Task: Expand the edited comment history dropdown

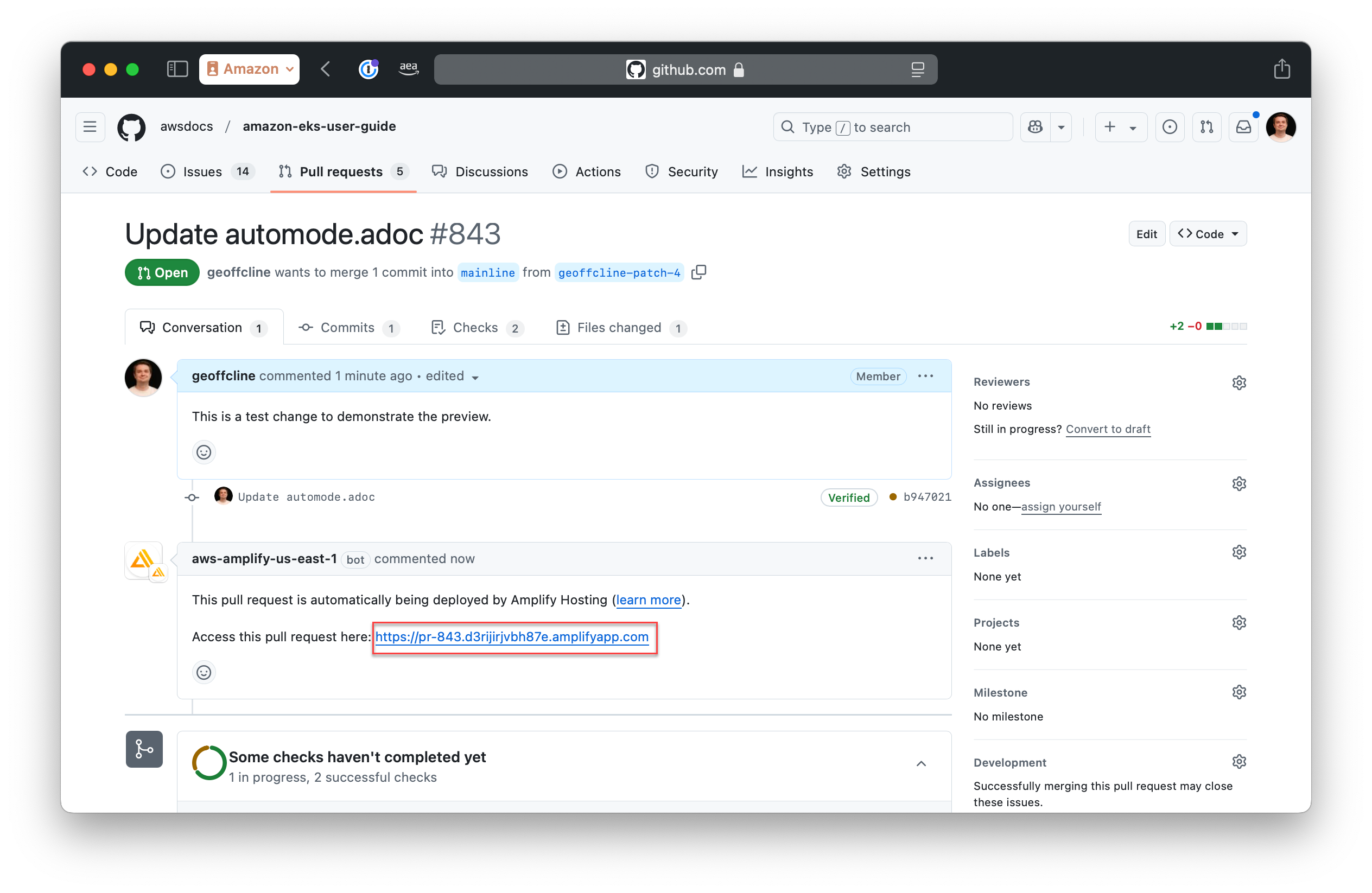Action: [x=475, y=377]
